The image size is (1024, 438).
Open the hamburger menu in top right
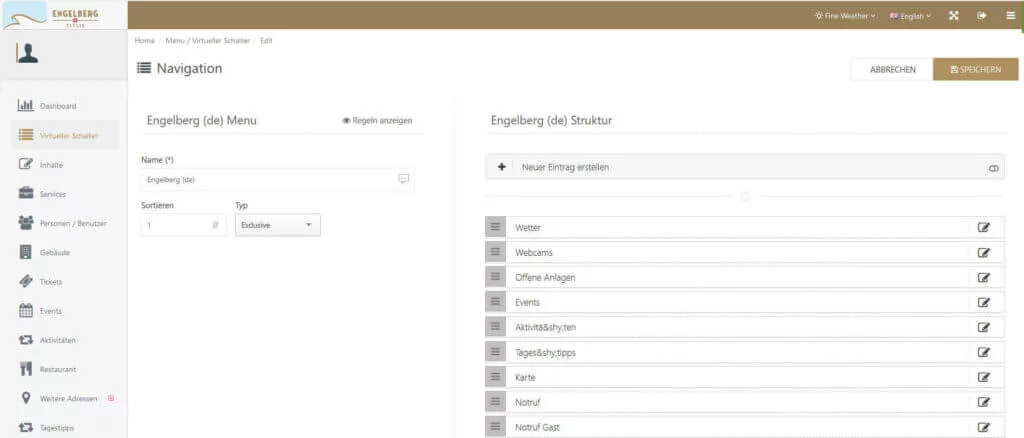tap(1009, 15)
